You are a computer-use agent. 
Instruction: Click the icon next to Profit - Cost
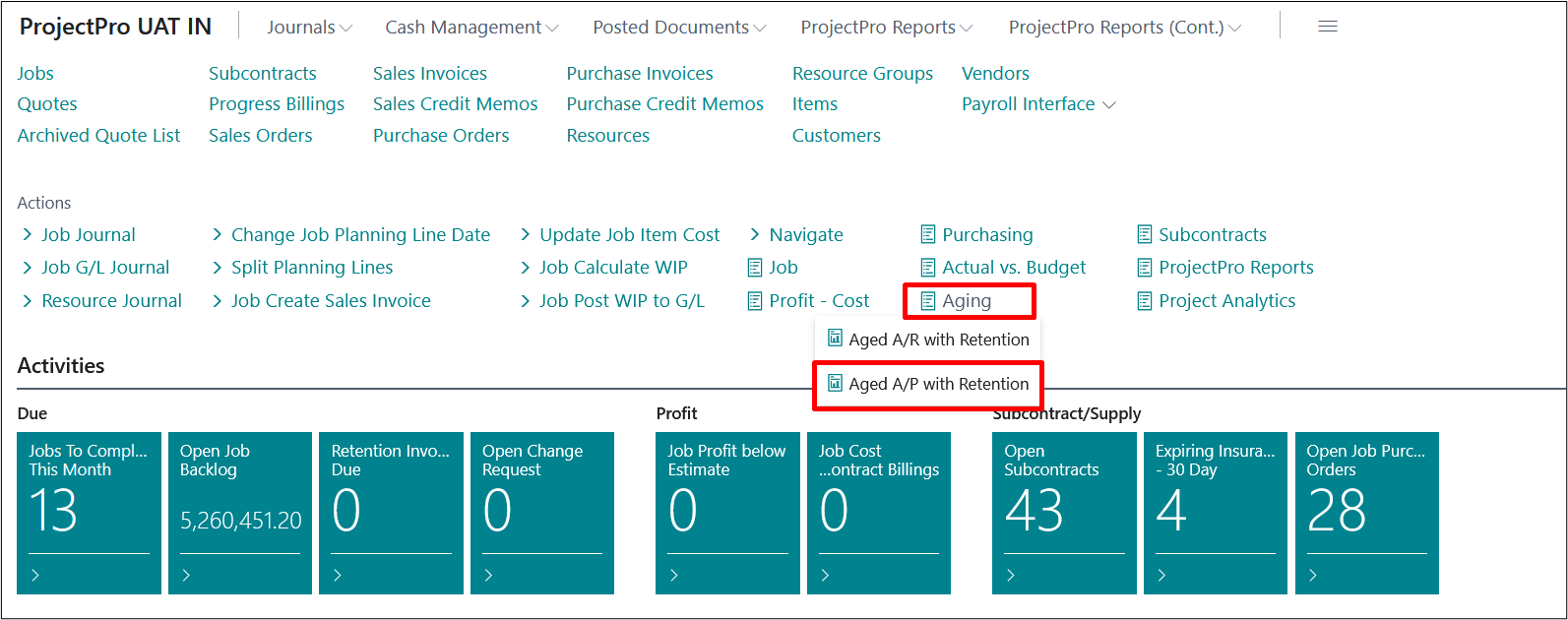pos(755,301)
